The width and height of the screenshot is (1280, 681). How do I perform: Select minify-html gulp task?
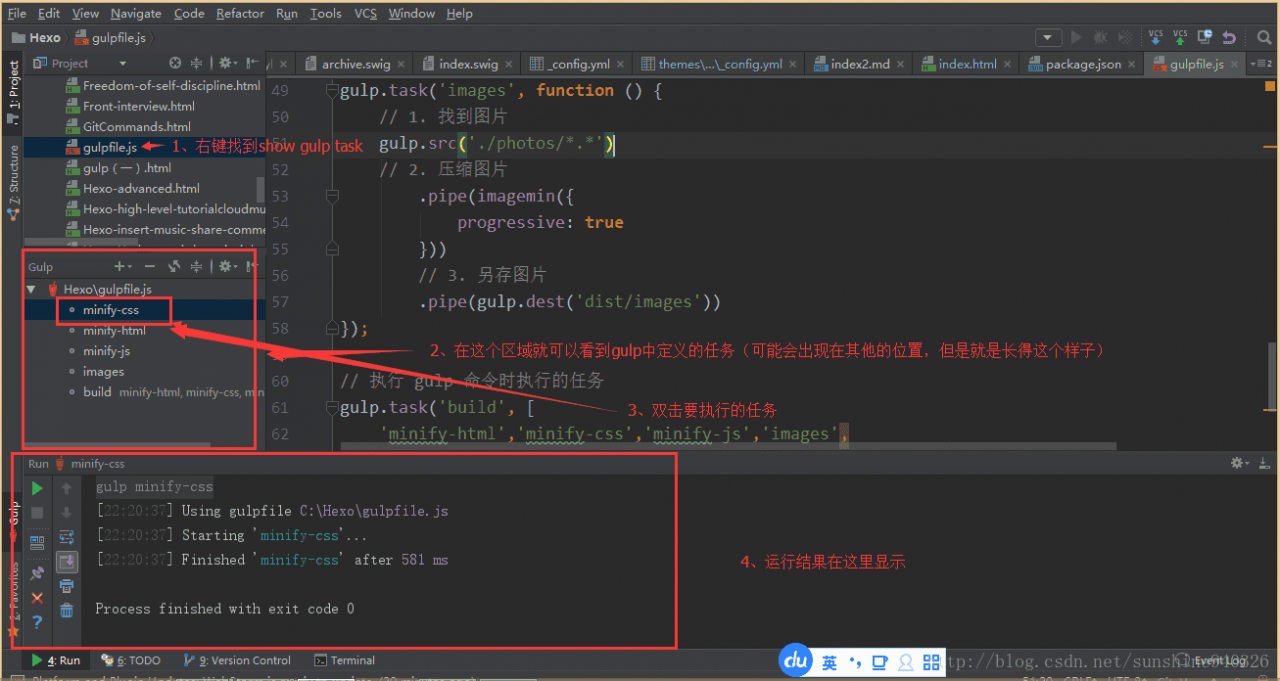pyautogui.click(x=114, y=330)
